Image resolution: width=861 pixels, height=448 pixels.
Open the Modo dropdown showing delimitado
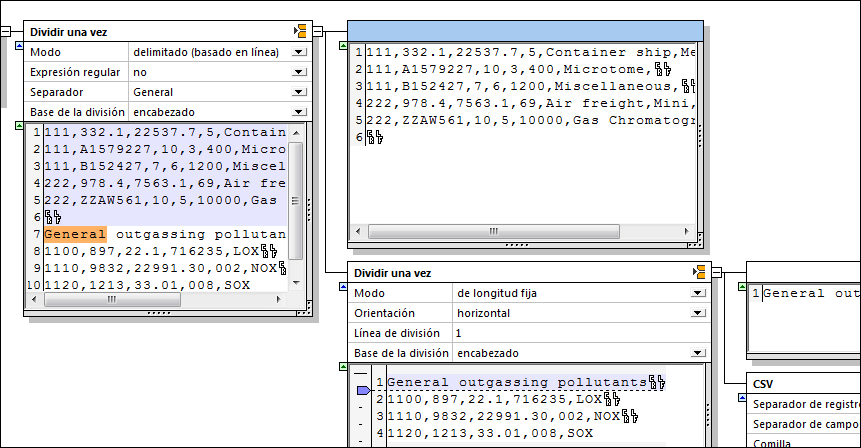click(298, 52)
